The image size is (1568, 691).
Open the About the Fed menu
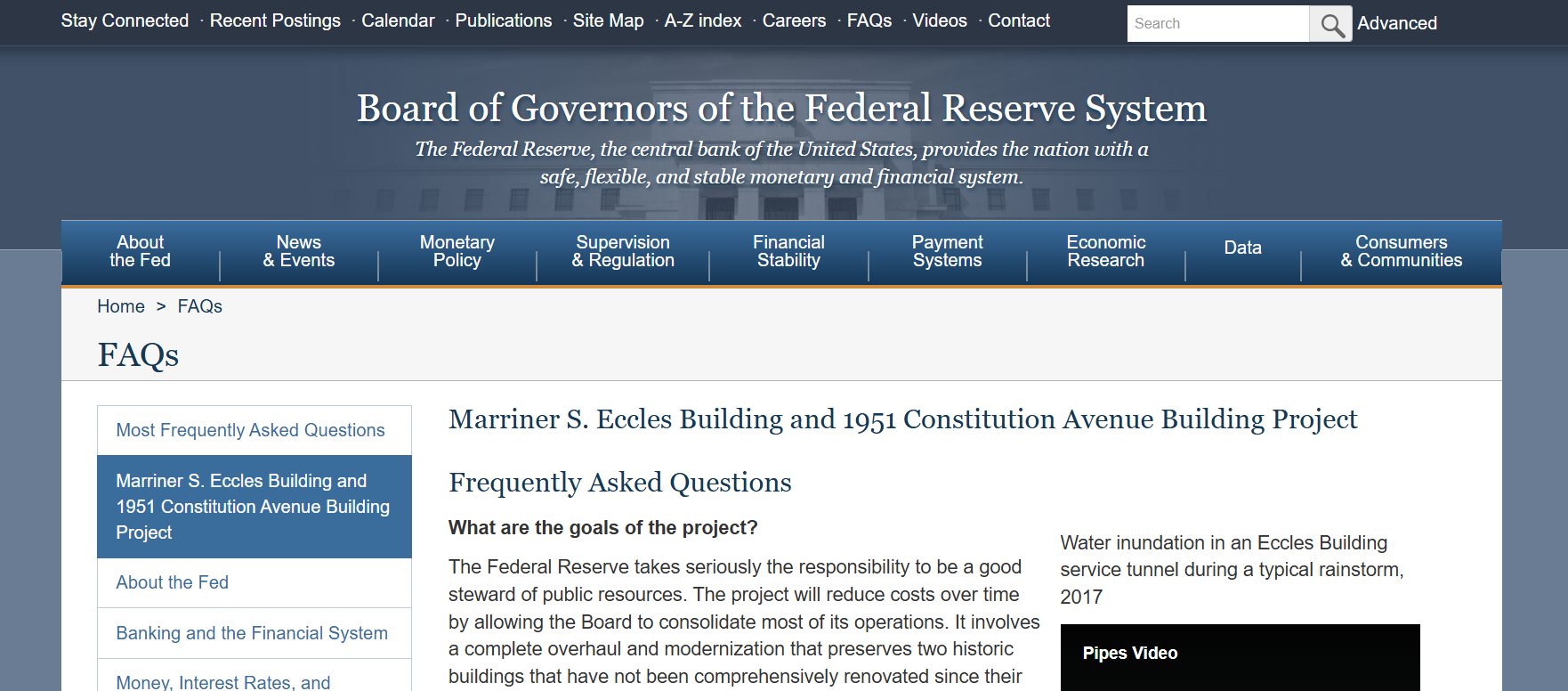140,252
